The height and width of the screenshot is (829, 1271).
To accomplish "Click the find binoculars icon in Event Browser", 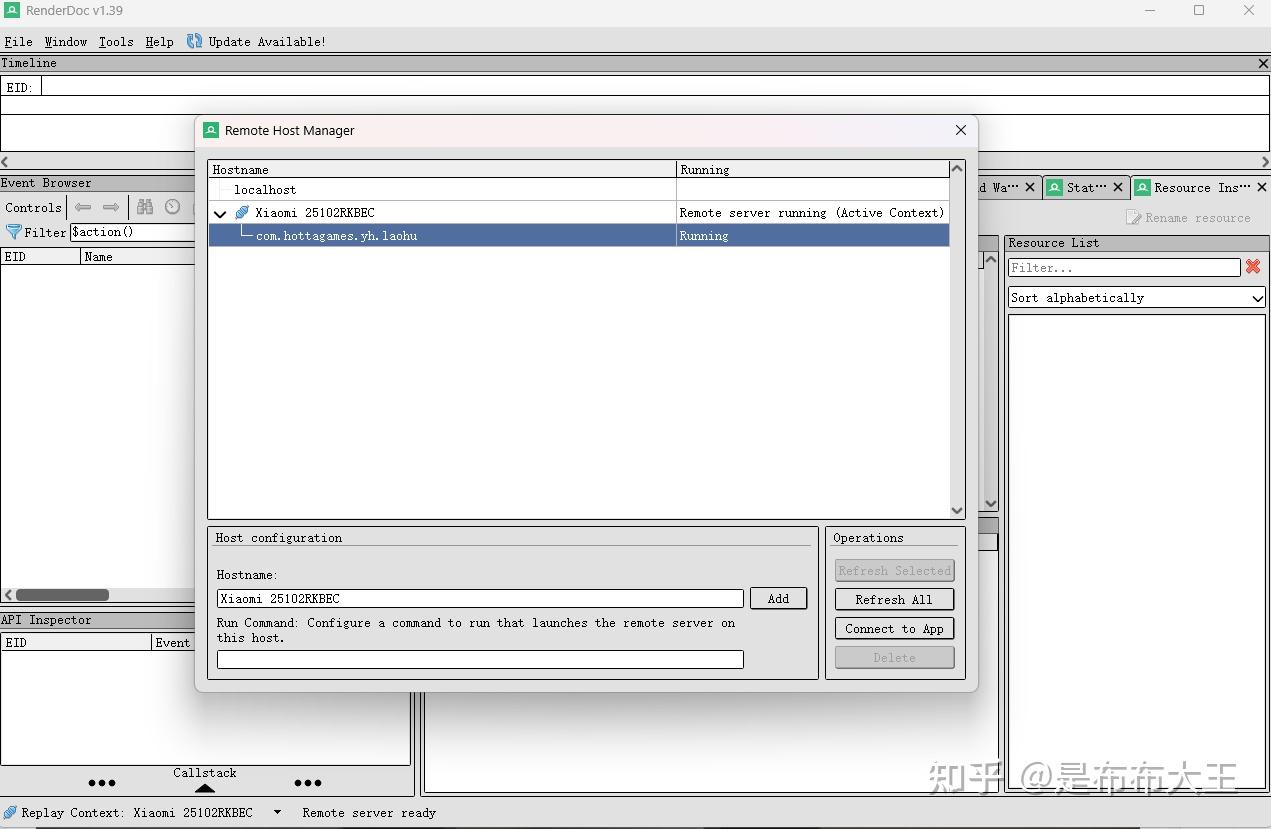I will (x=145, y=207).
